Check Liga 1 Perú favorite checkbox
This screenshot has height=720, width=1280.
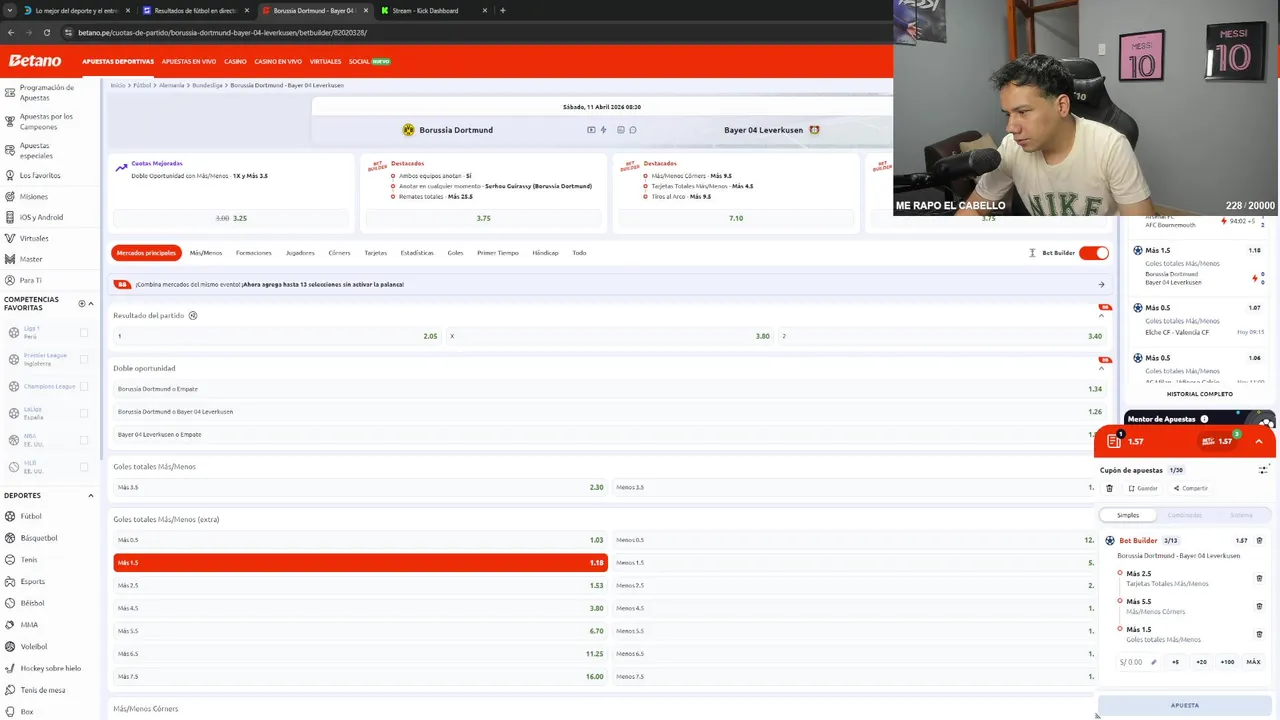tap(84, 332)
